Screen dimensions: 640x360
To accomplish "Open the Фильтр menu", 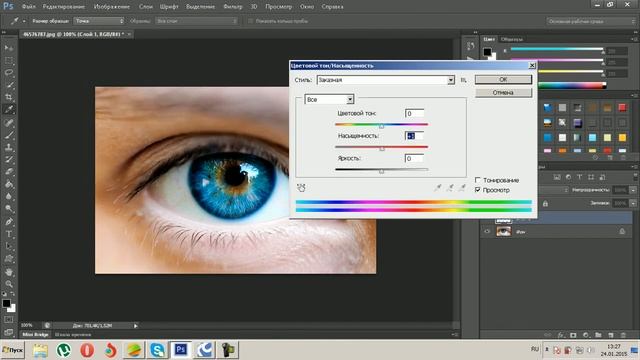I will [233, 7].
